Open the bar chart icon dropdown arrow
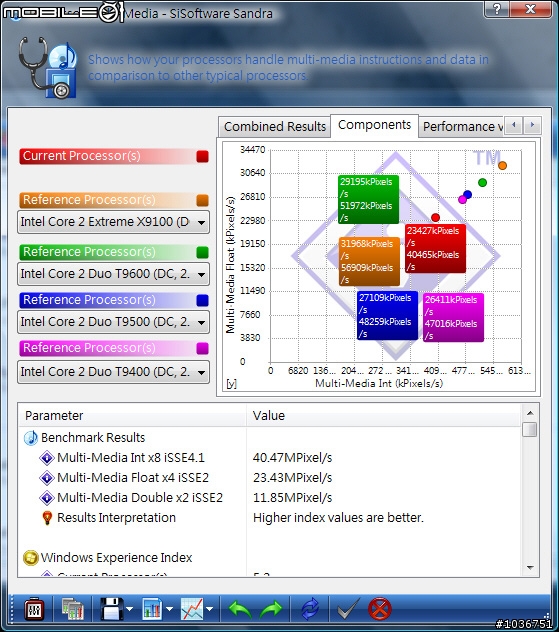The height and width of the screenshot is (632, 559). coord(169,609)
